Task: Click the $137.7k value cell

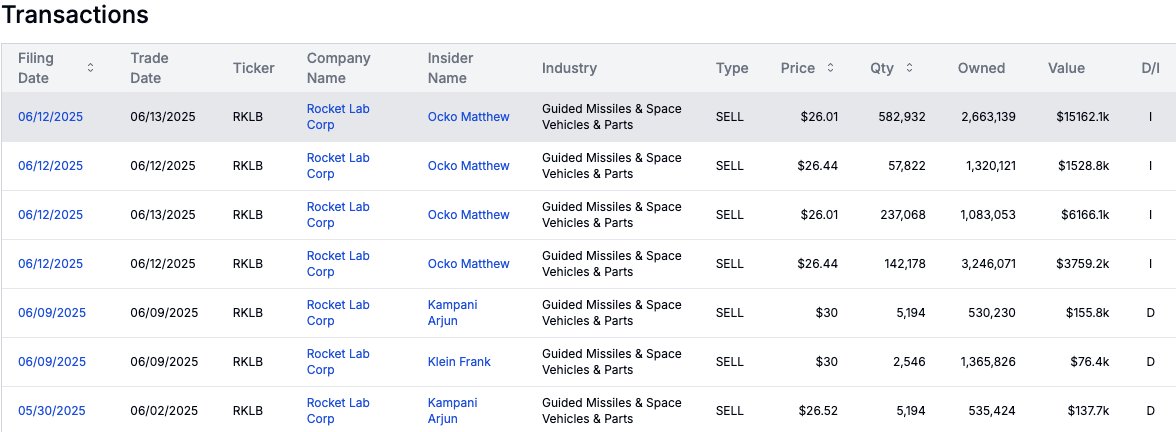Action: tap(1088, 411)
